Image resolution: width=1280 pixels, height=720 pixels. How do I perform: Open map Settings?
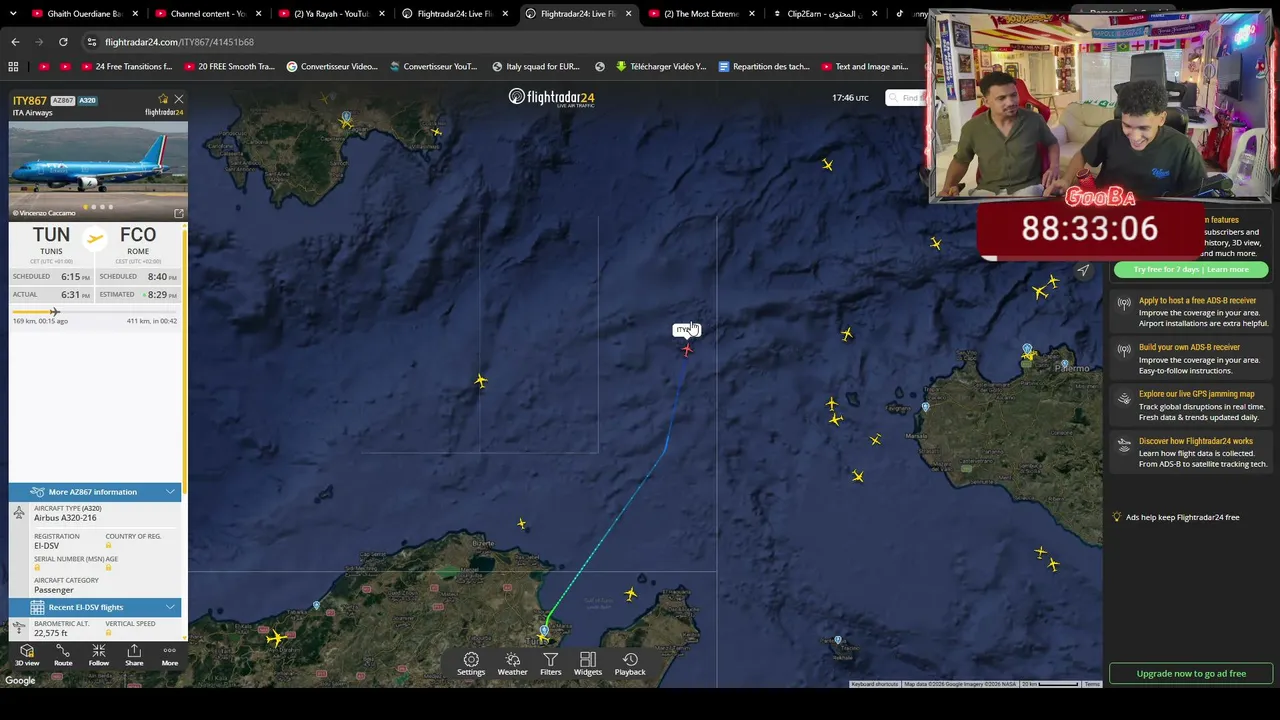coord(471,664)
